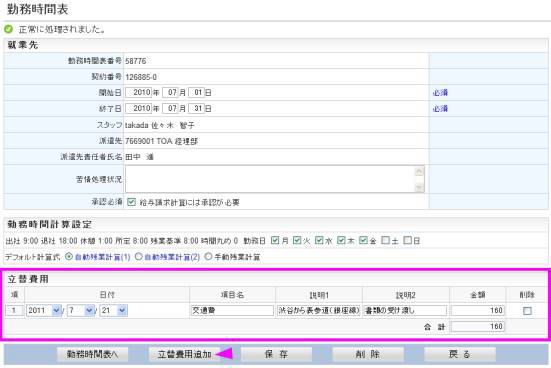
Task: Enable the 土 workday checkbox
Action: 385,240
